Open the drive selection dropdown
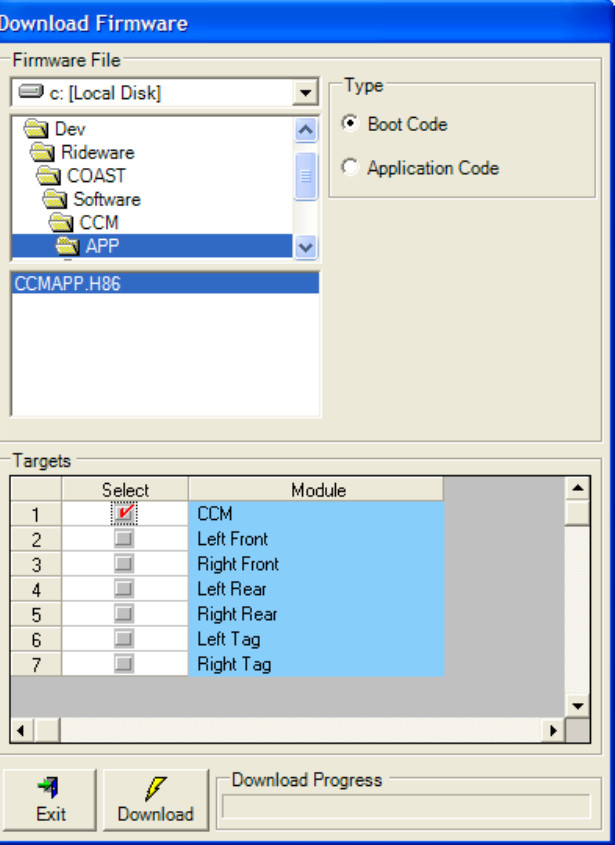 pos(306,93)
